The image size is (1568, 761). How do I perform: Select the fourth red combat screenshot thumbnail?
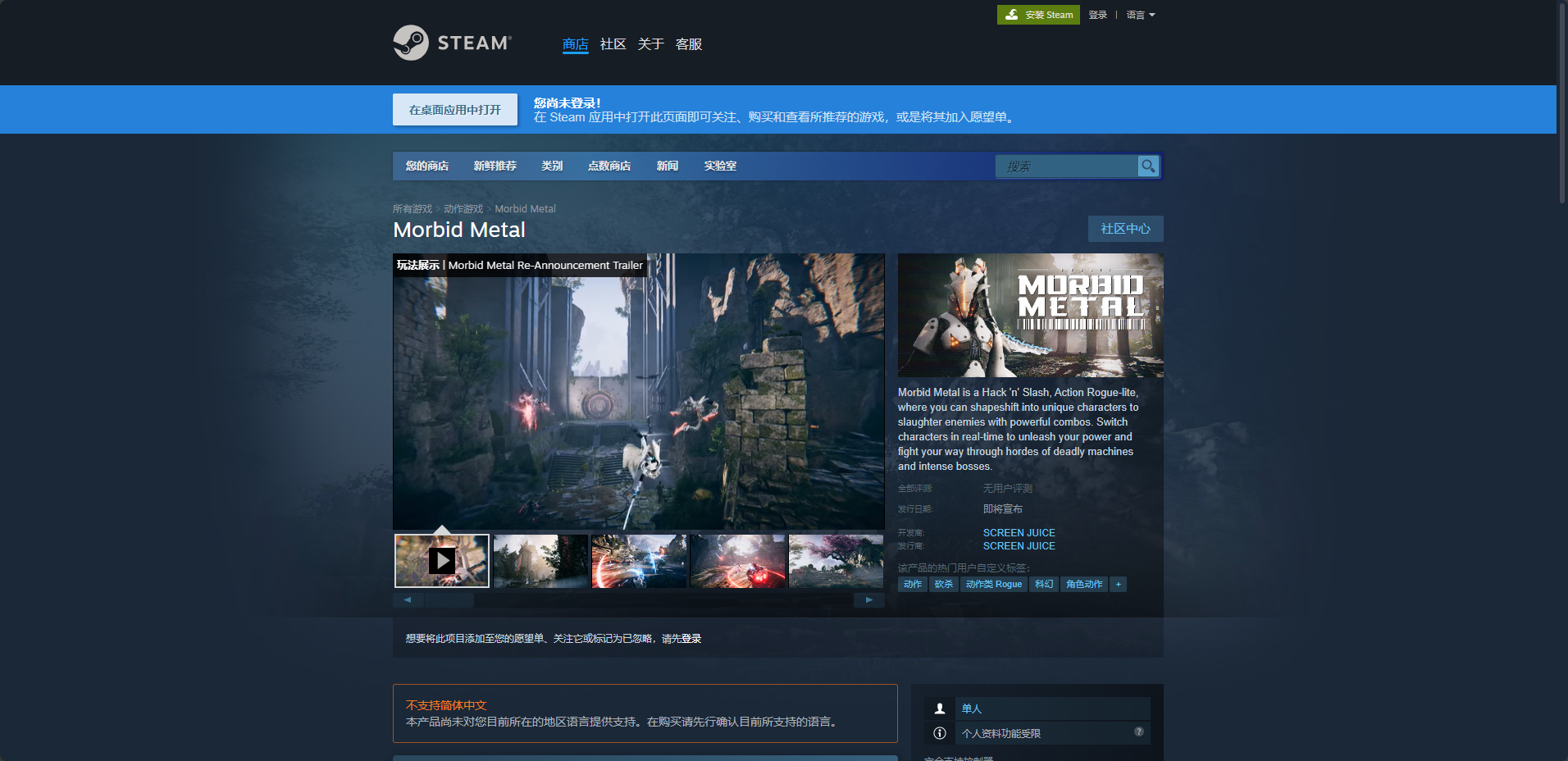[x=737, y=561]
